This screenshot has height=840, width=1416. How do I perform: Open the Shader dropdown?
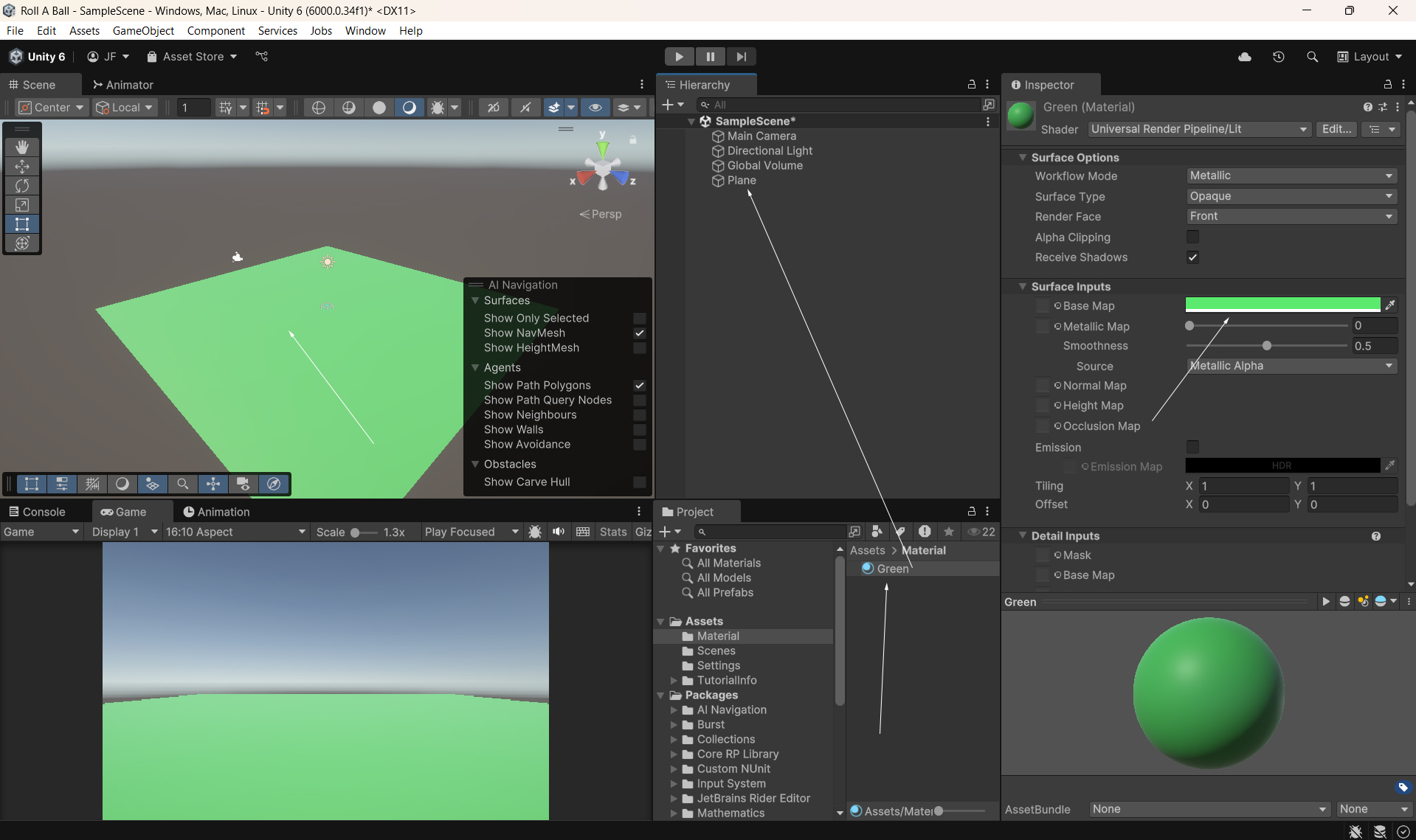coord(1198,129)
